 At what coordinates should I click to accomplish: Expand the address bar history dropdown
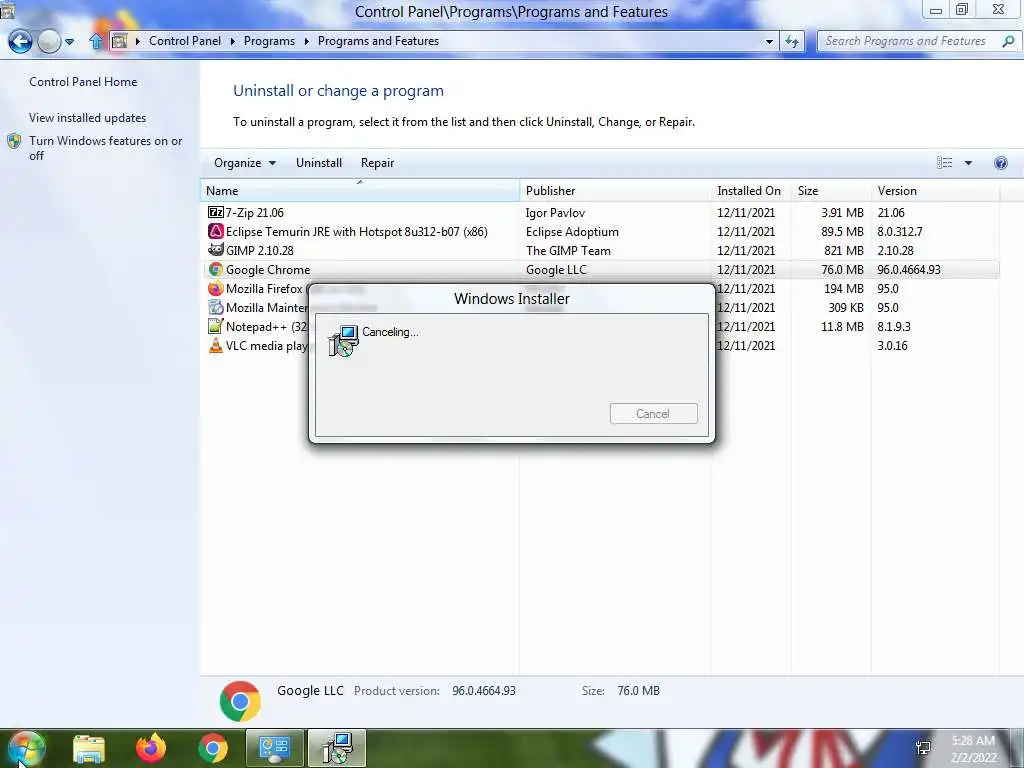769,42
